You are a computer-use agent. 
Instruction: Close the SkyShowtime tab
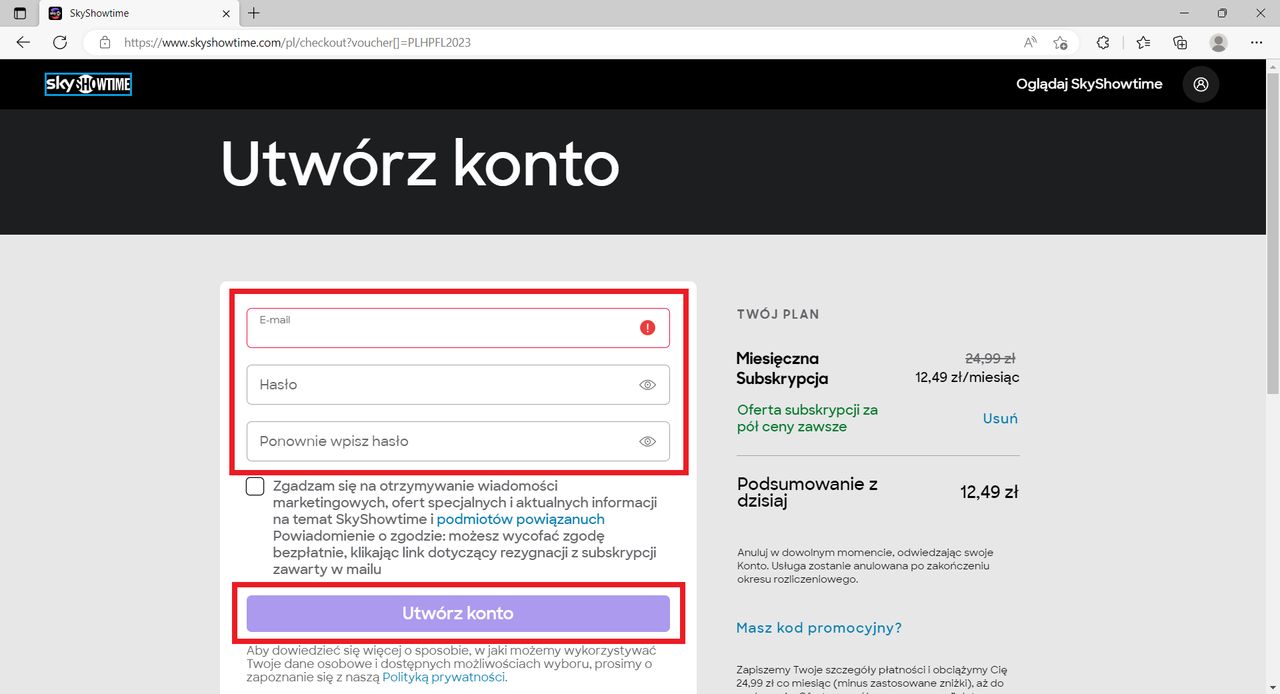click(x=226, y=13)
